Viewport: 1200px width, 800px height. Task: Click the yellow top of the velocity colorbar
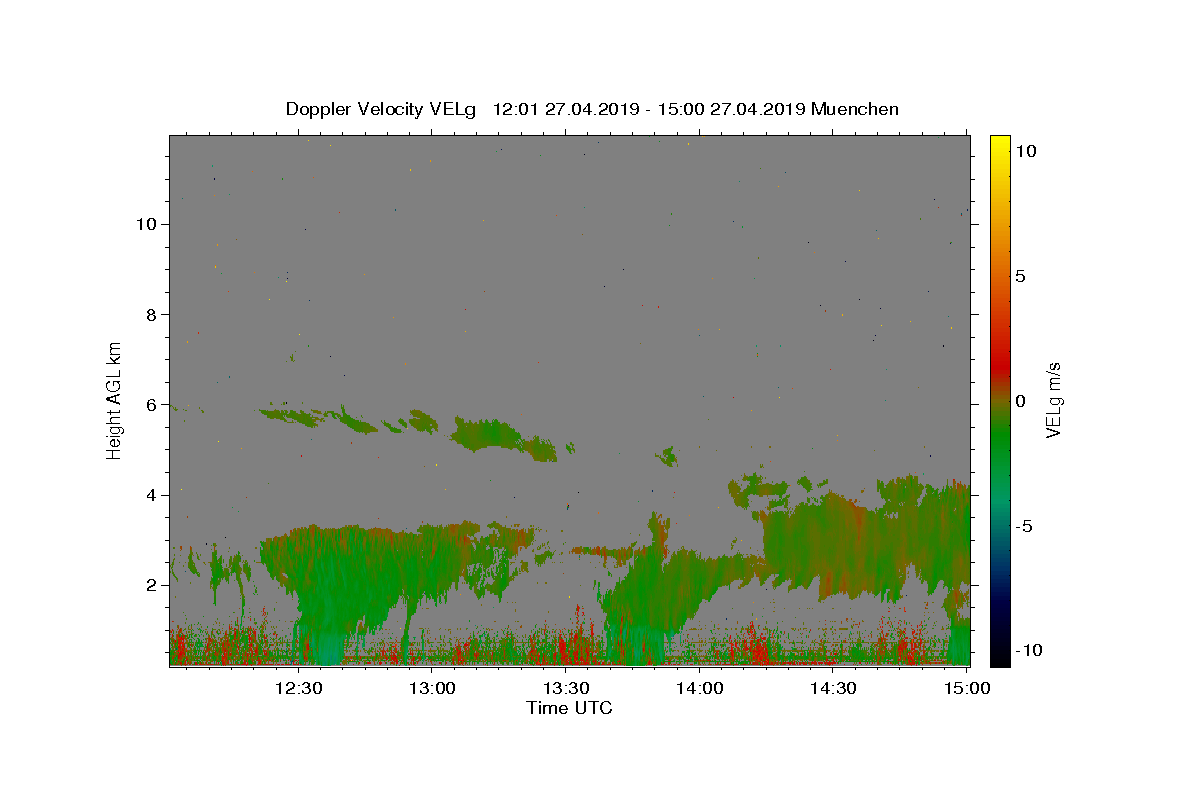pos(999,142)
